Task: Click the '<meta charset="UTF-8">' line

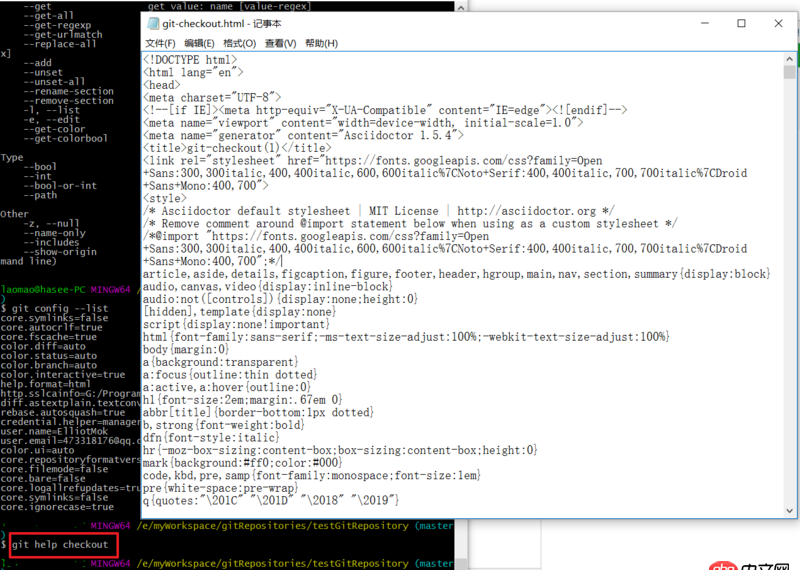Action: [212, 97]
